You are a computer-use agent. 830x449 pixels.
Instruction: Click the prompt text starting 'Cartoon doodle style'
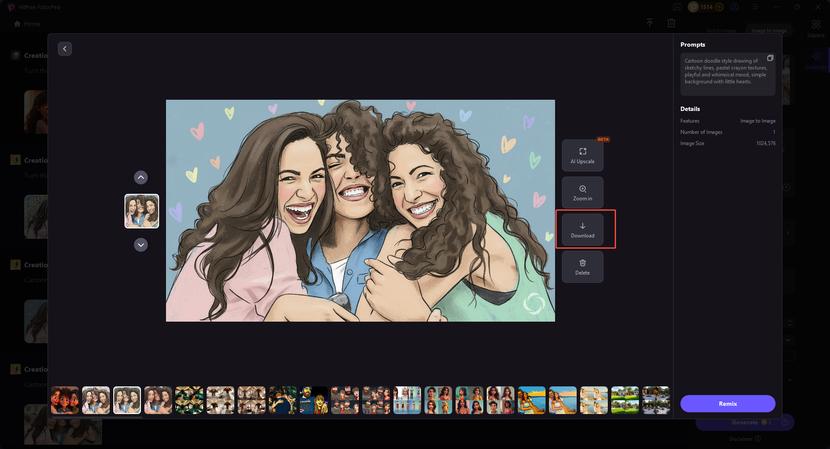[725, 71]
